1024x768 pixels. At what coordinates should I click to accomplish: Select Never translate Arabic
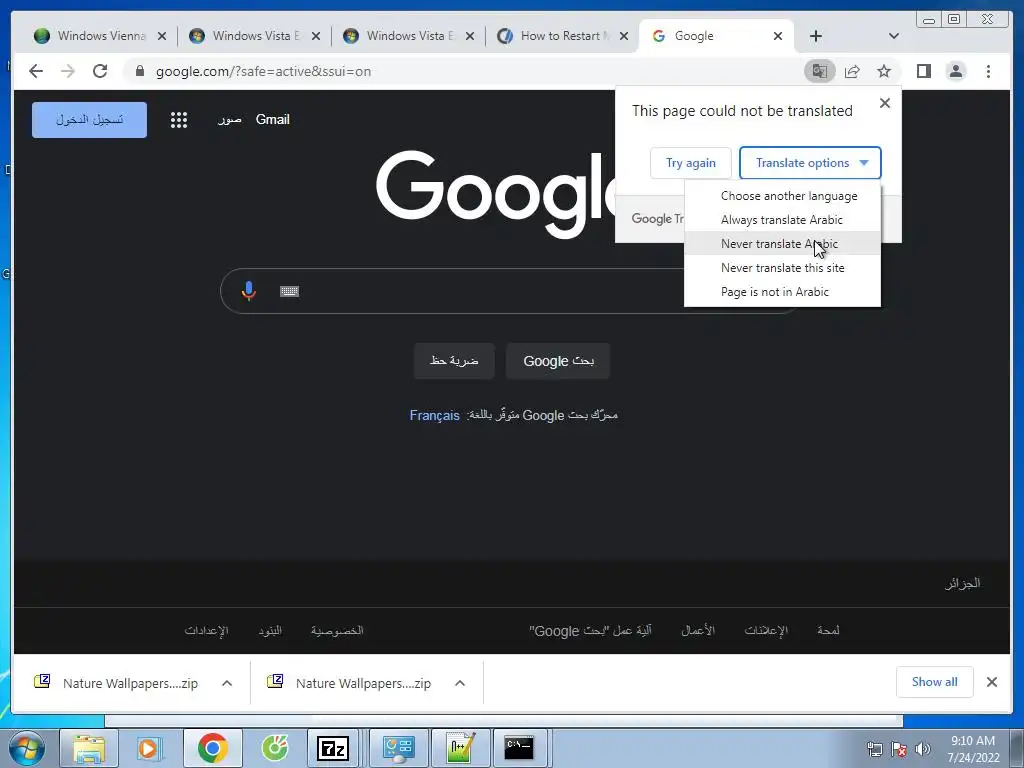pos(782,244)
